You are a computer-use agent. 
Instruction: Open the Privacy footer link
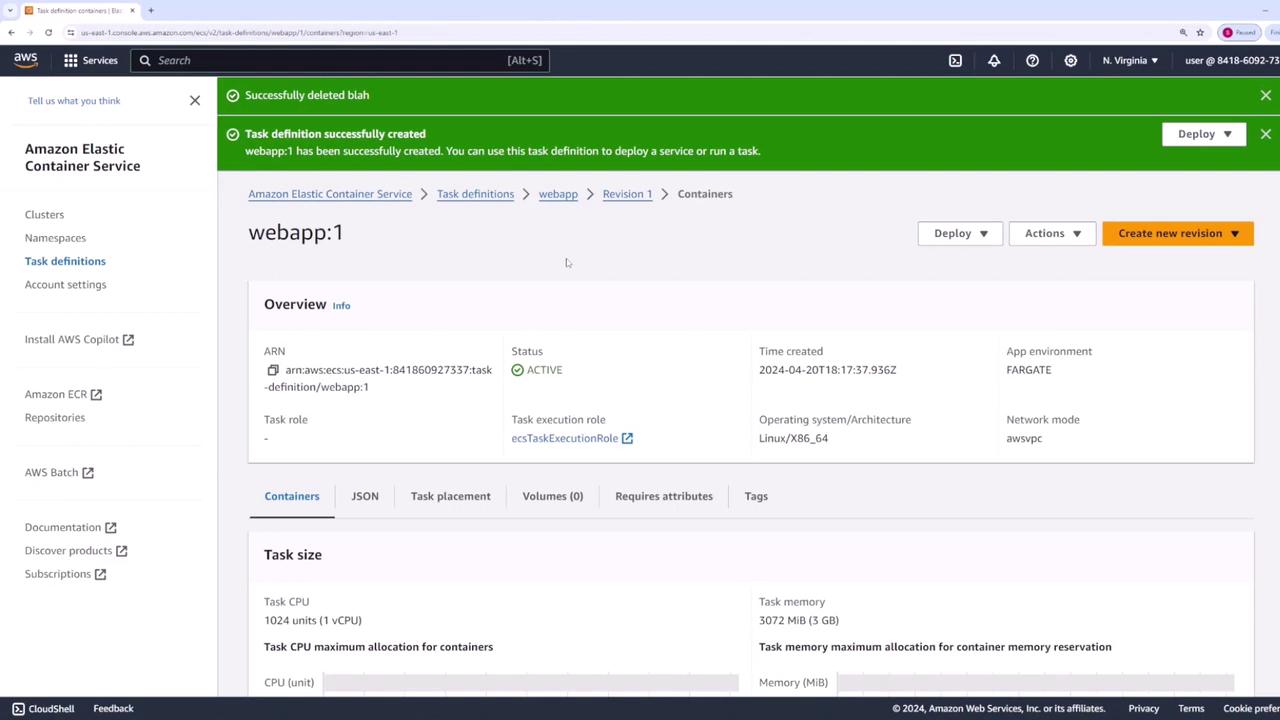tap(1144, 709)
